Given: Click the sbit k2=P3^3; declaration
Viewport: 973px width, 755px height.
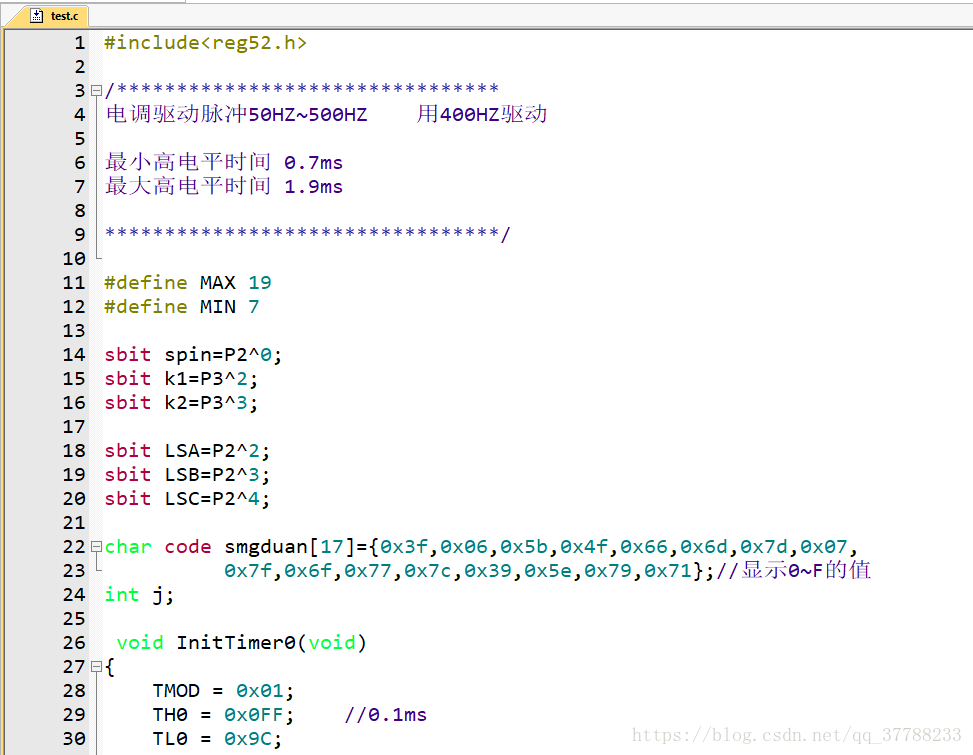Looking at the screenshot, I should [x=181, y=403].
